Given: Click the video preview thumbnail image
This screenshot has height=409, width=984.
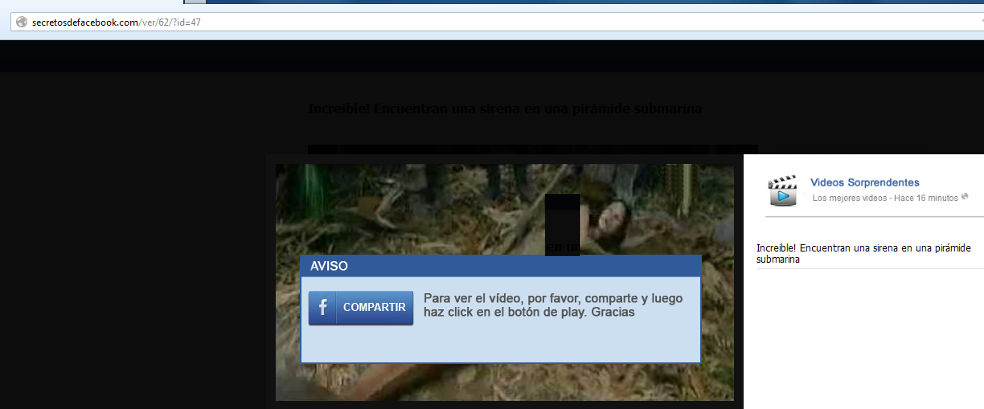Looking at the screenshot, I should [x=420, y=210].
